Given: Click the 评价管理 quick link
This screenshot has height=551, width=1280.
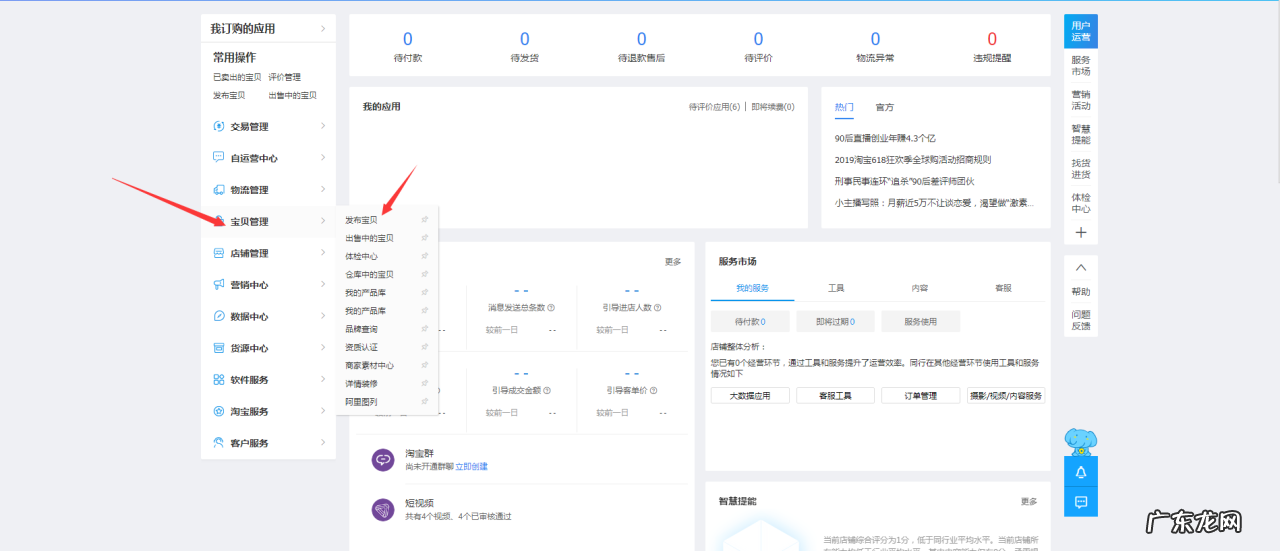Looking at the screenshot, I should pyautogui.click(x=284, y=77).
